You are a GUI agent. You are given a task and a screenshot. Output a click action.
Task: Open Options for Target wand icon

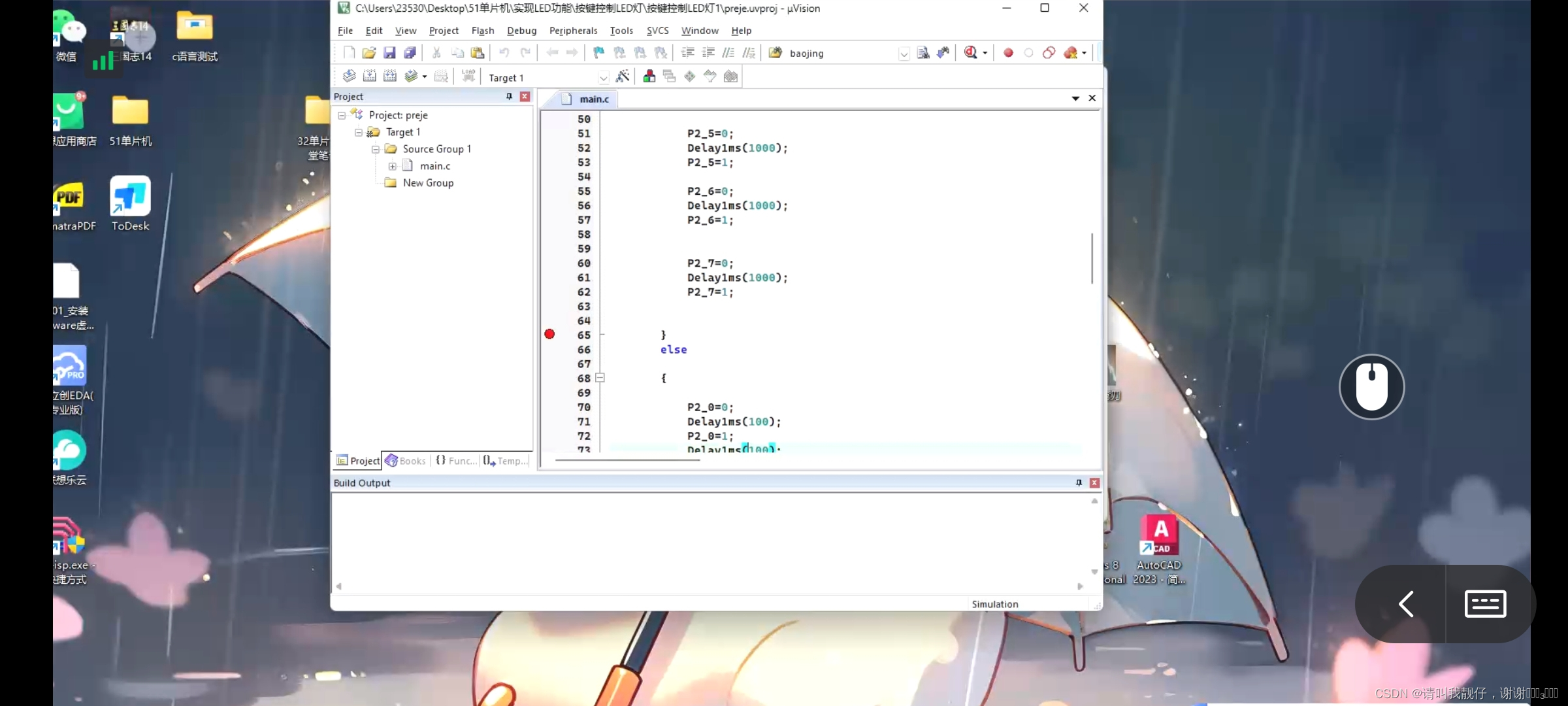click(623, 76)
